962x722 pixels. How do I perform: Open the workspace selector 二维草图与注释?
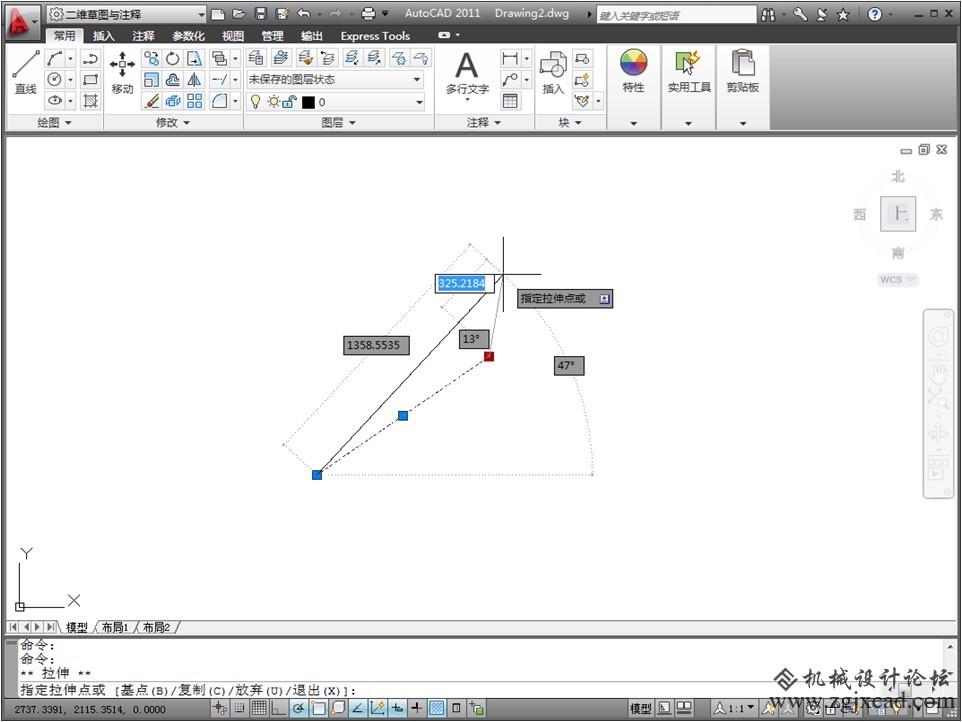126,13
